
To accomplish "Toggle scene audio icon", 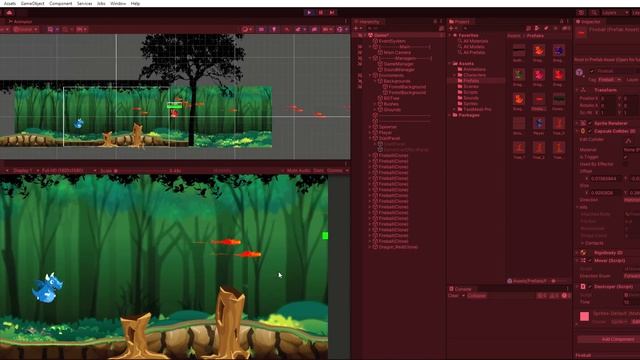I will pyautogui.click(x=287, y=29).
